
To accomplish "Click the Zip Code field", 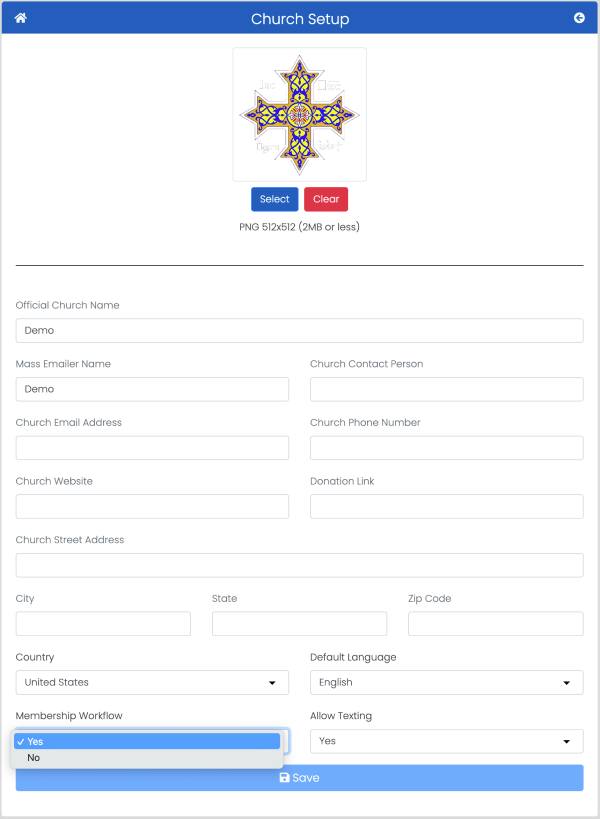I will (496, 624).
